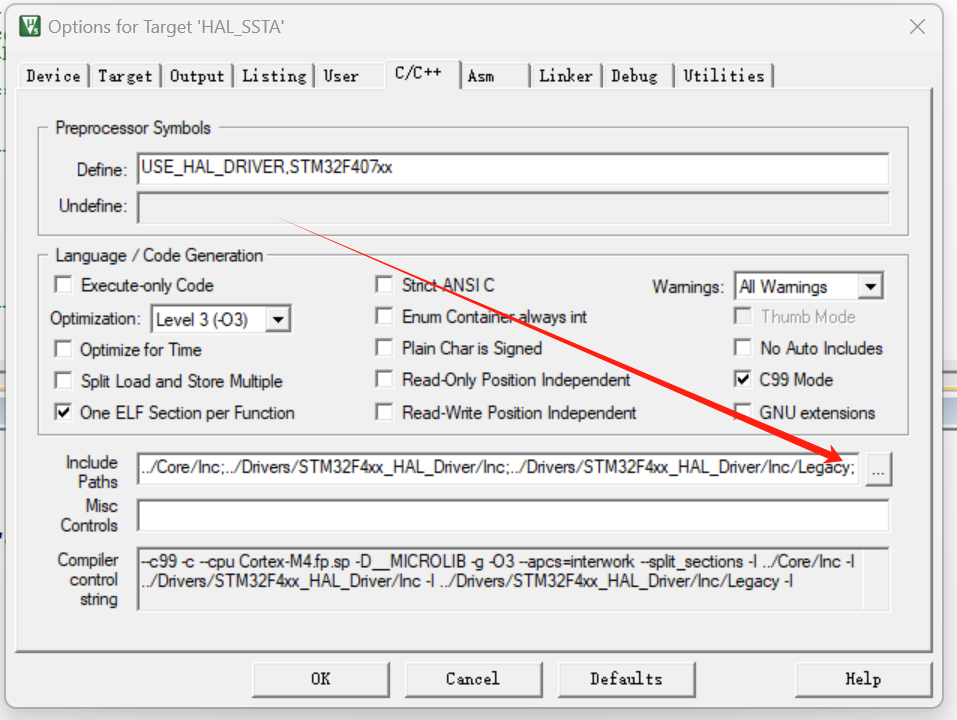Enable Read-Write Position Independent

point(384,413)
